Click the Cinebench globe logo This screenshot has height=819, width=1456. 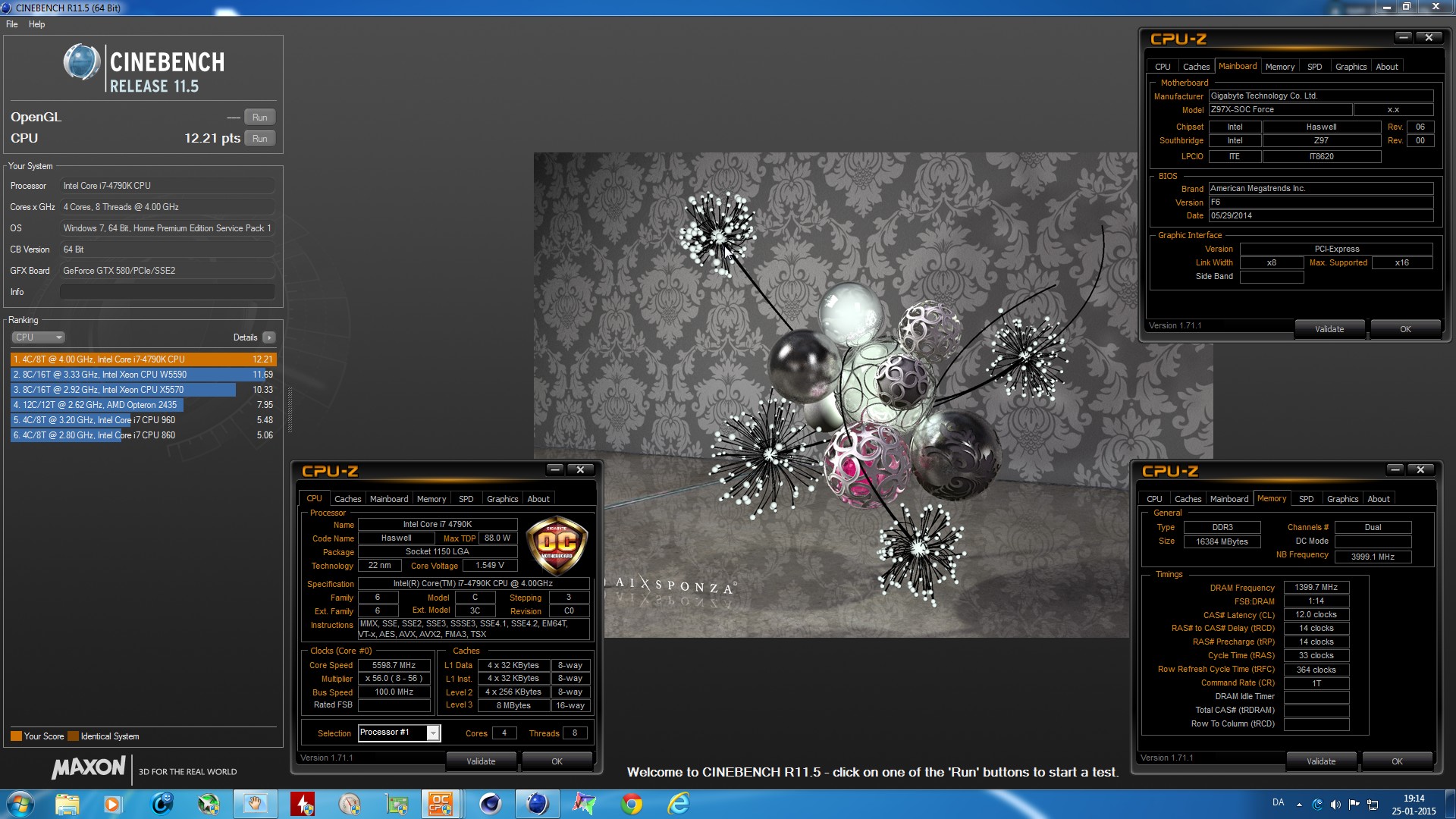click(x=82, y=62)
